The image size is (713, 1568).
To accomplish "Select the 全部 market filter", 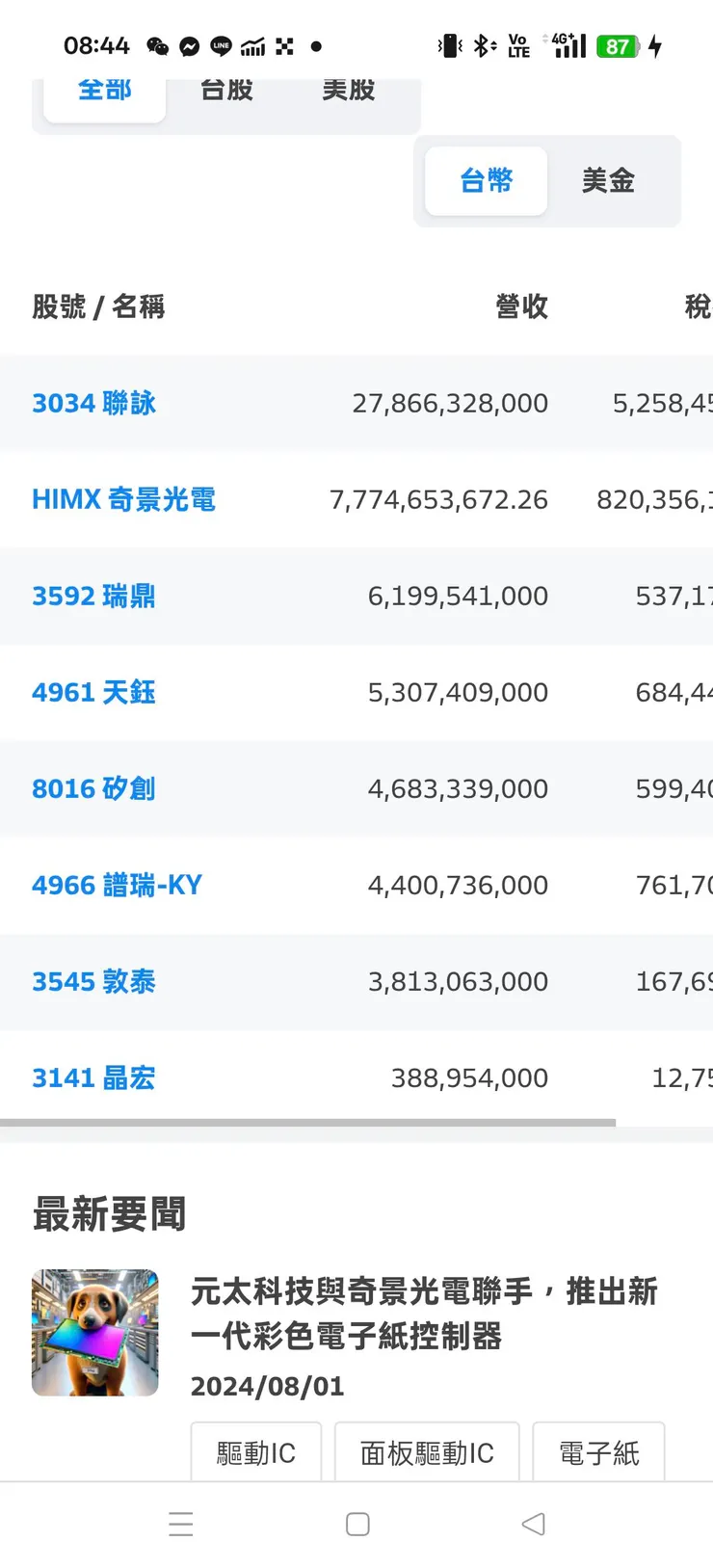I will (105, 93).
